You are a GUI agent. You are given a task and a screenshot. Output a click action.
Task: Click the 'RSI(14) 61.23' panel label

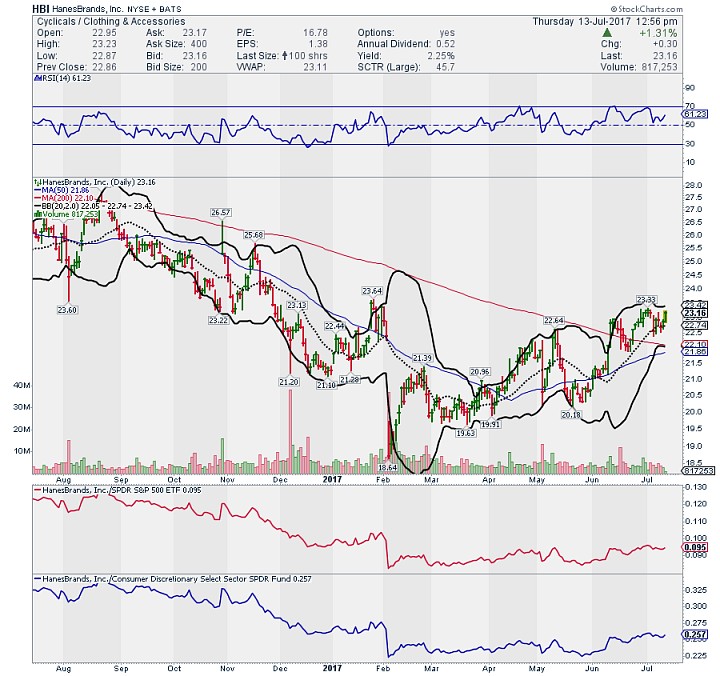62,79
